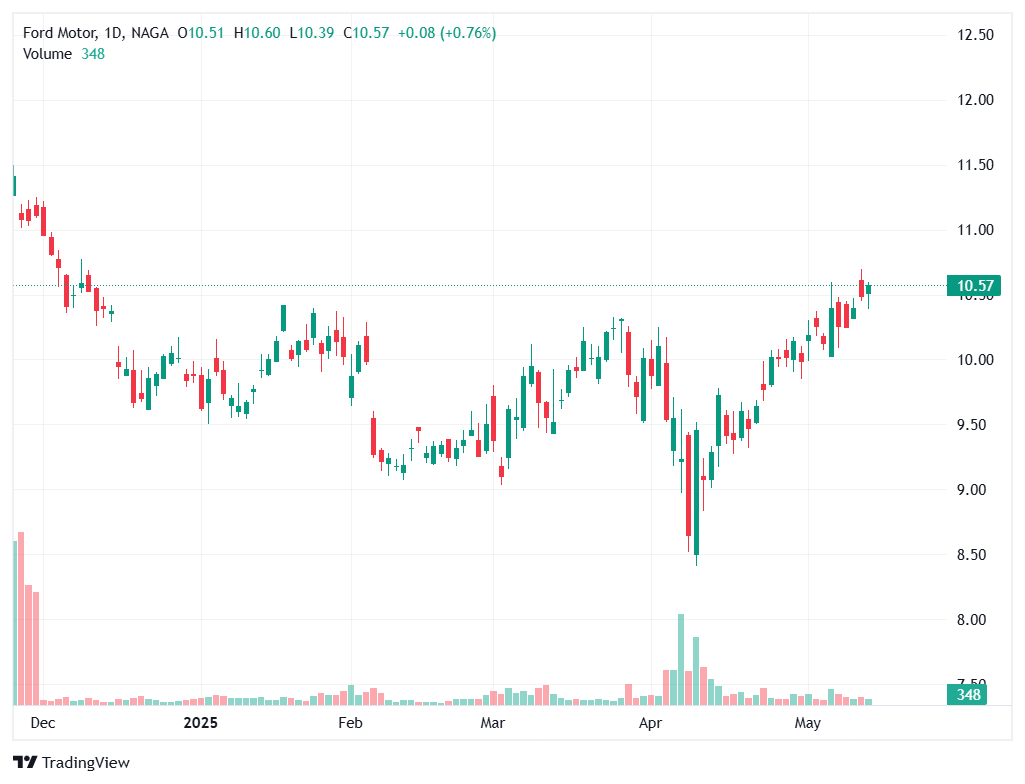
Task: Select the Mar label on time axis
Action: point(492,722)
